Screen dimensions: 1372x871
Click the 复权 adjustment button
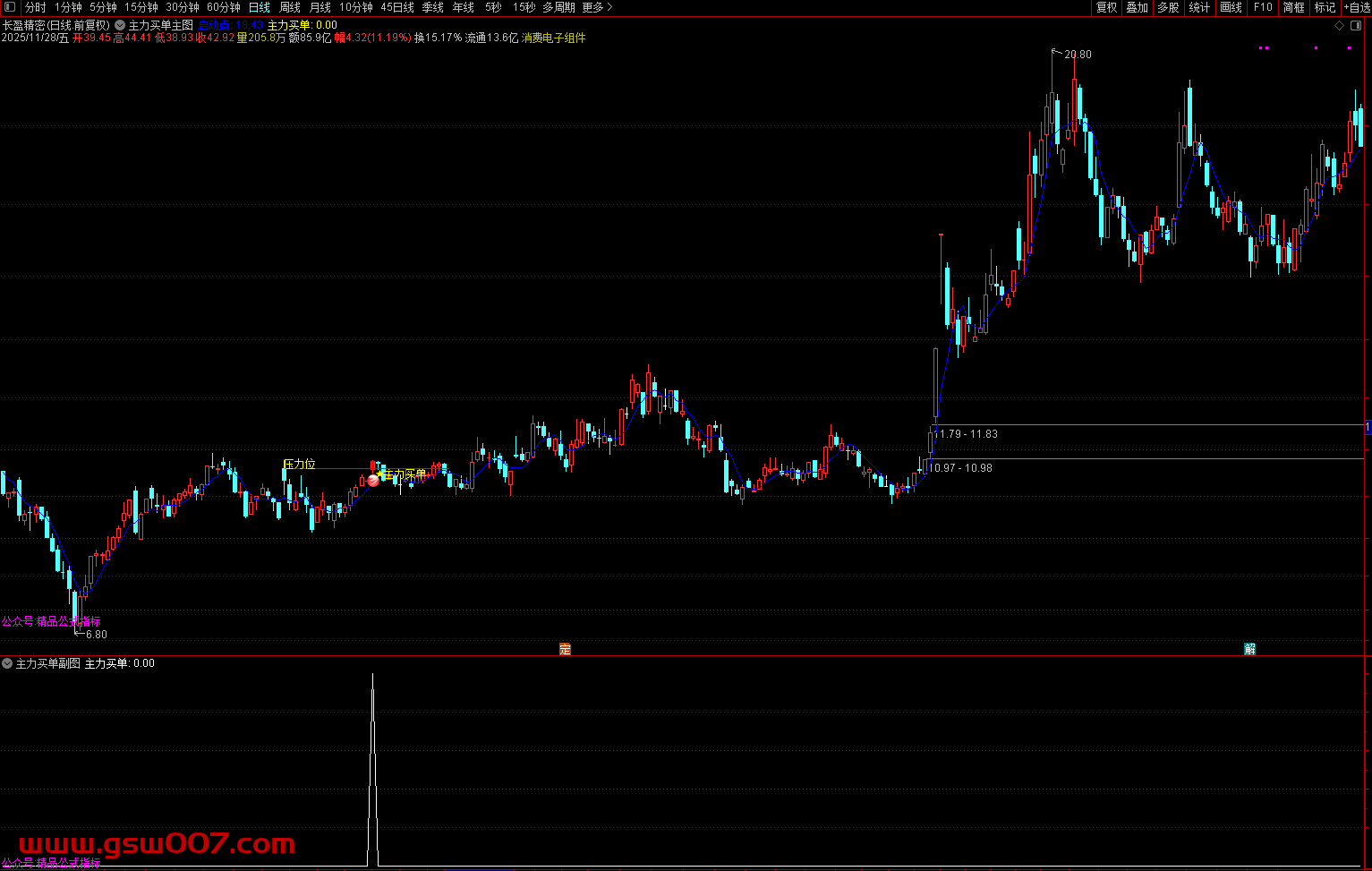tap(1106, 7)
